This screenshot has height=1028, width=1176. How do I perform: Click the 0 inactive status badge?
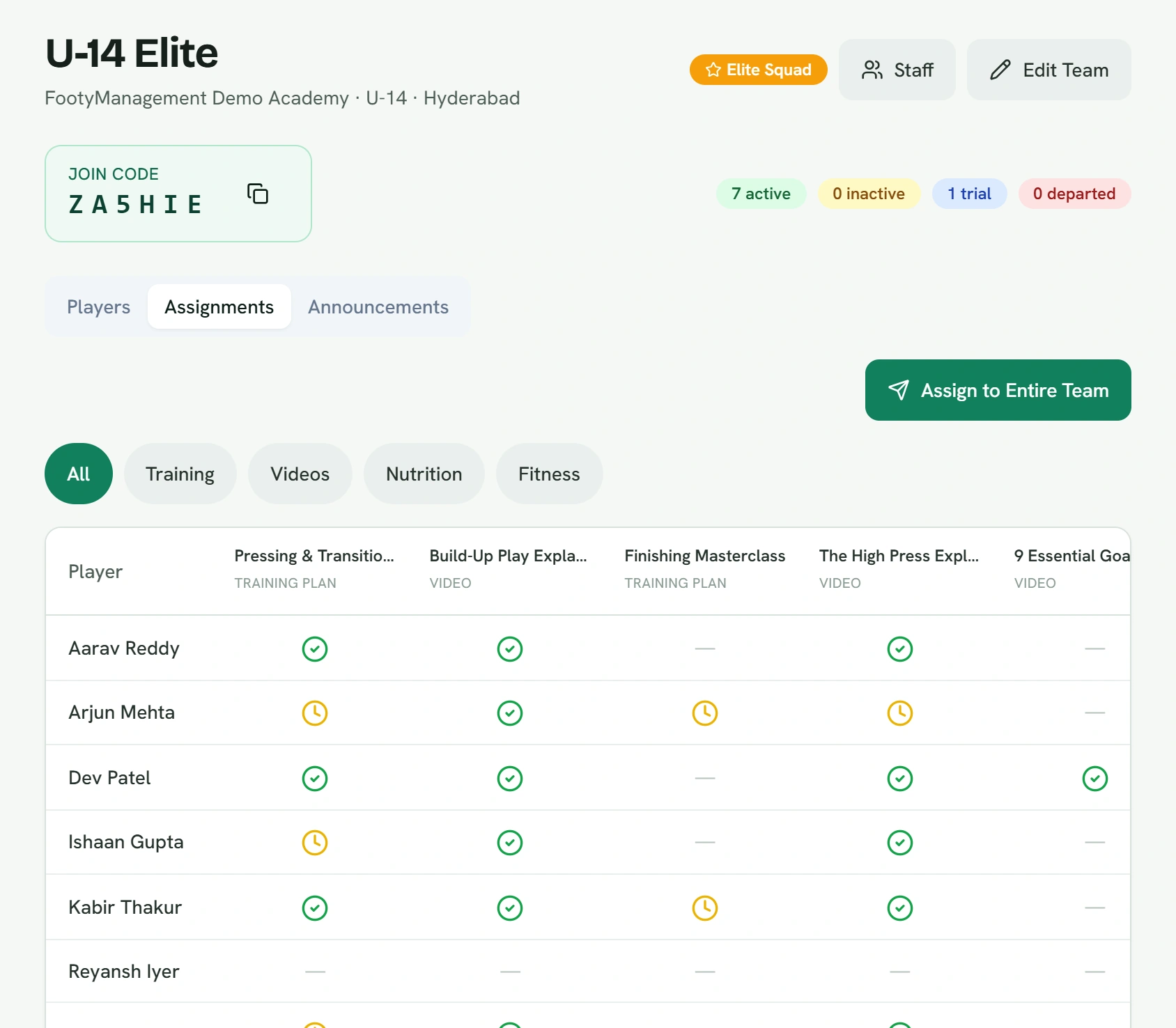click(x=869, y=194)
